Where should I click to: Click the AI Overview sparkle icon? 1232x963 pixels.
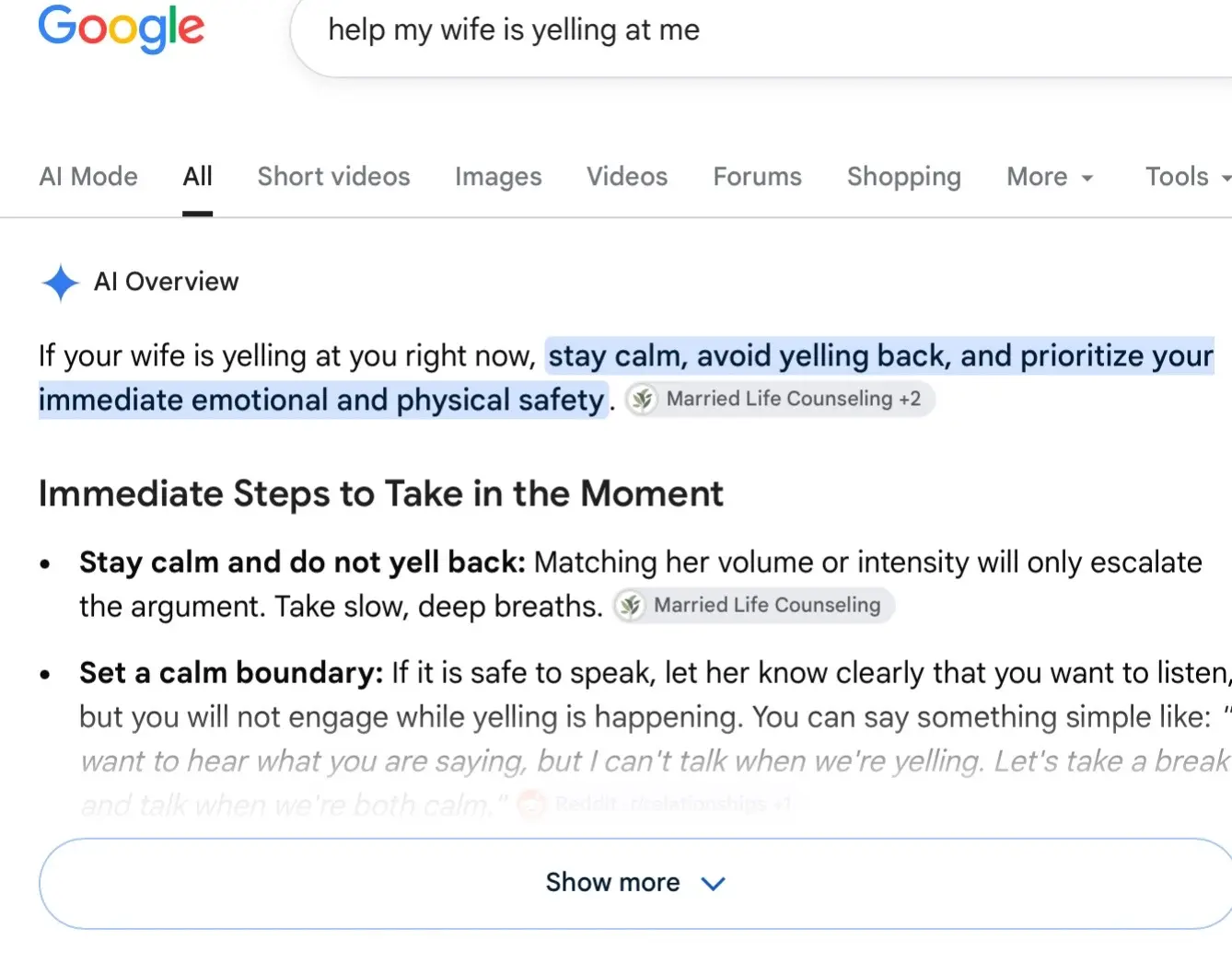pos(61,283)
